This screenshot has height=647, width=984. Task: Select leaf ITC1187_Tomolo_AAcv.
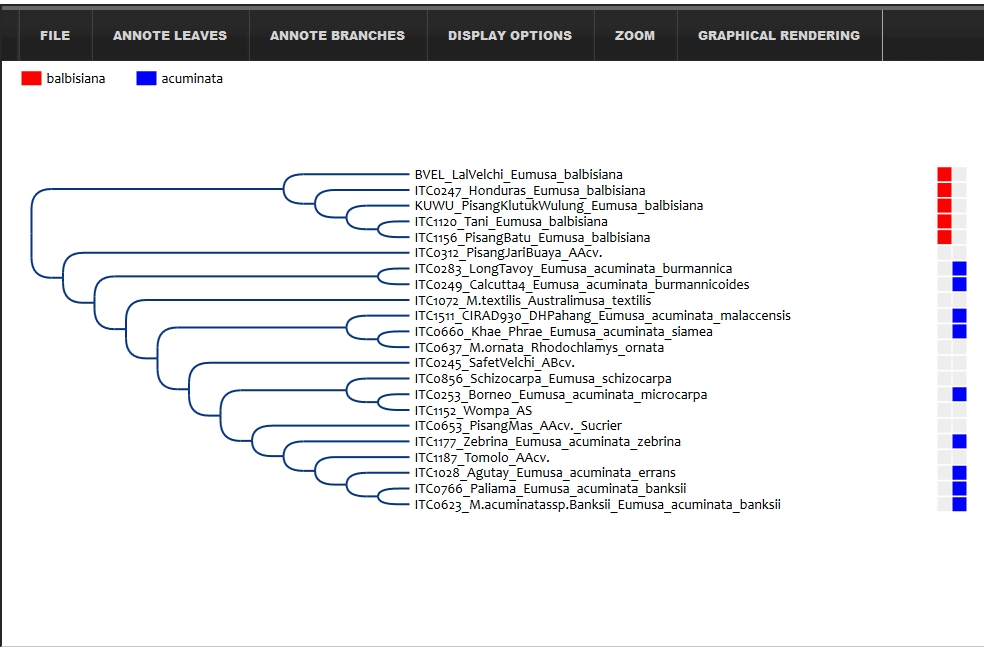click(482, 457)
